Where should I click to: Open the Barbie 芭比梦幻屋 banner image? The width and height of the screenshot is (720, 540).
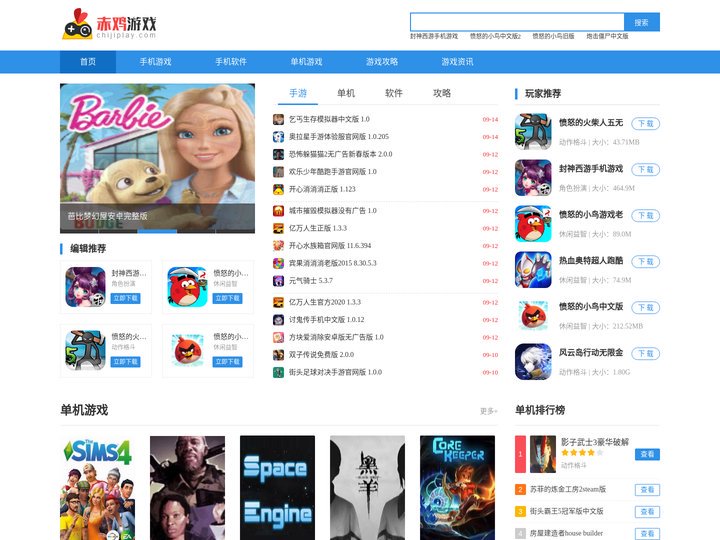coord(158,158)
